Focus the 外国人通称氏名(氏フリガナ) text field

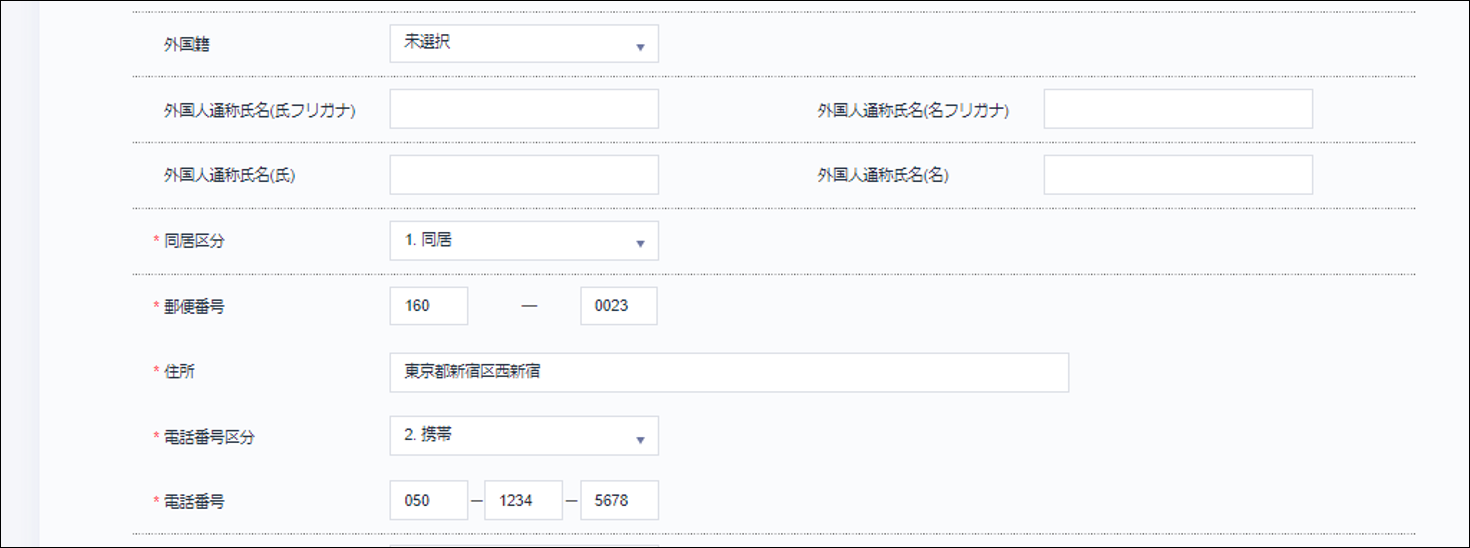click(x=524, y=109)
